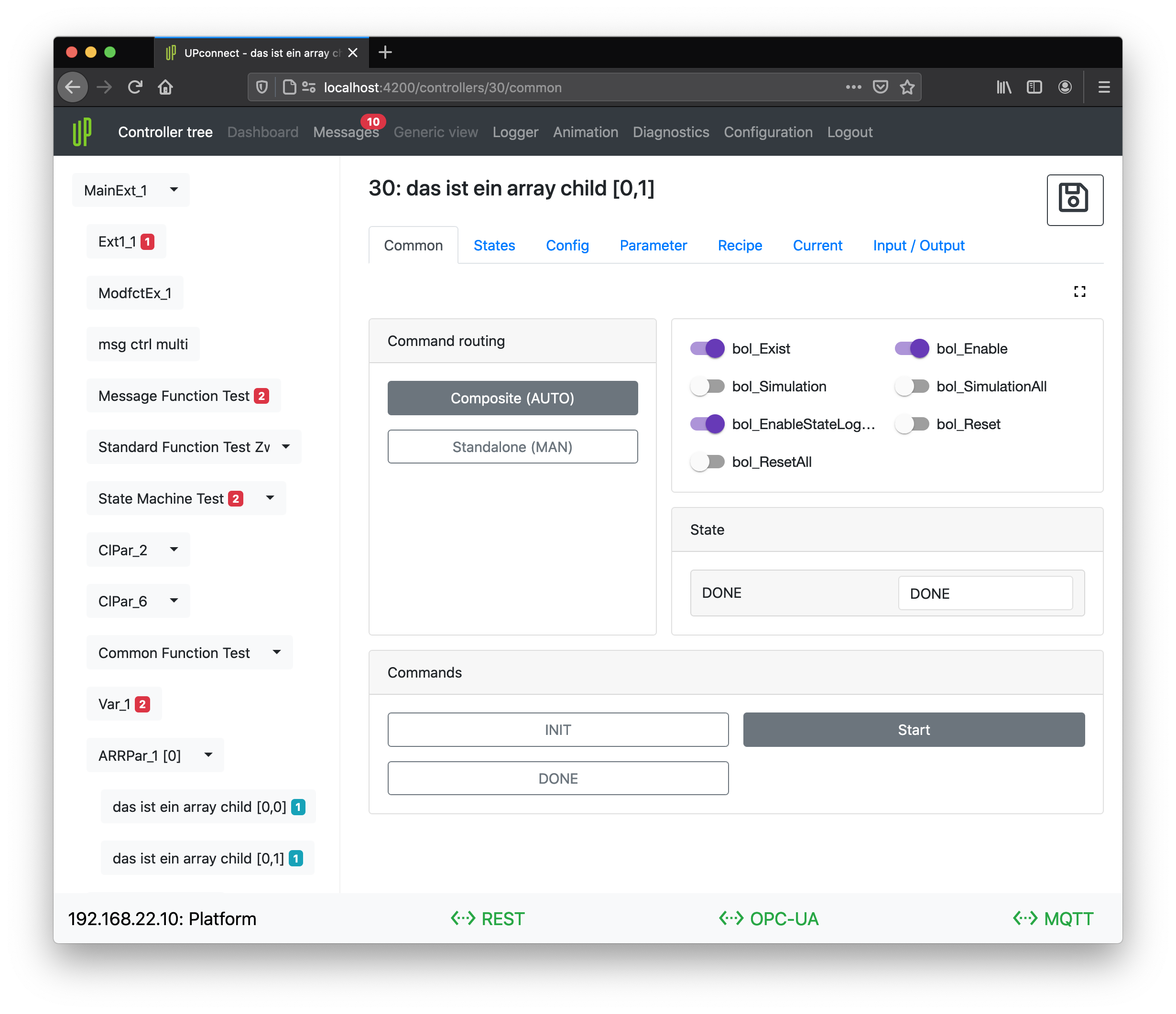This screenshot has width=1176, height=1014.
Task: Open the Diagnostics menu item
Action: pyautogui.click(x=670, y=132)
